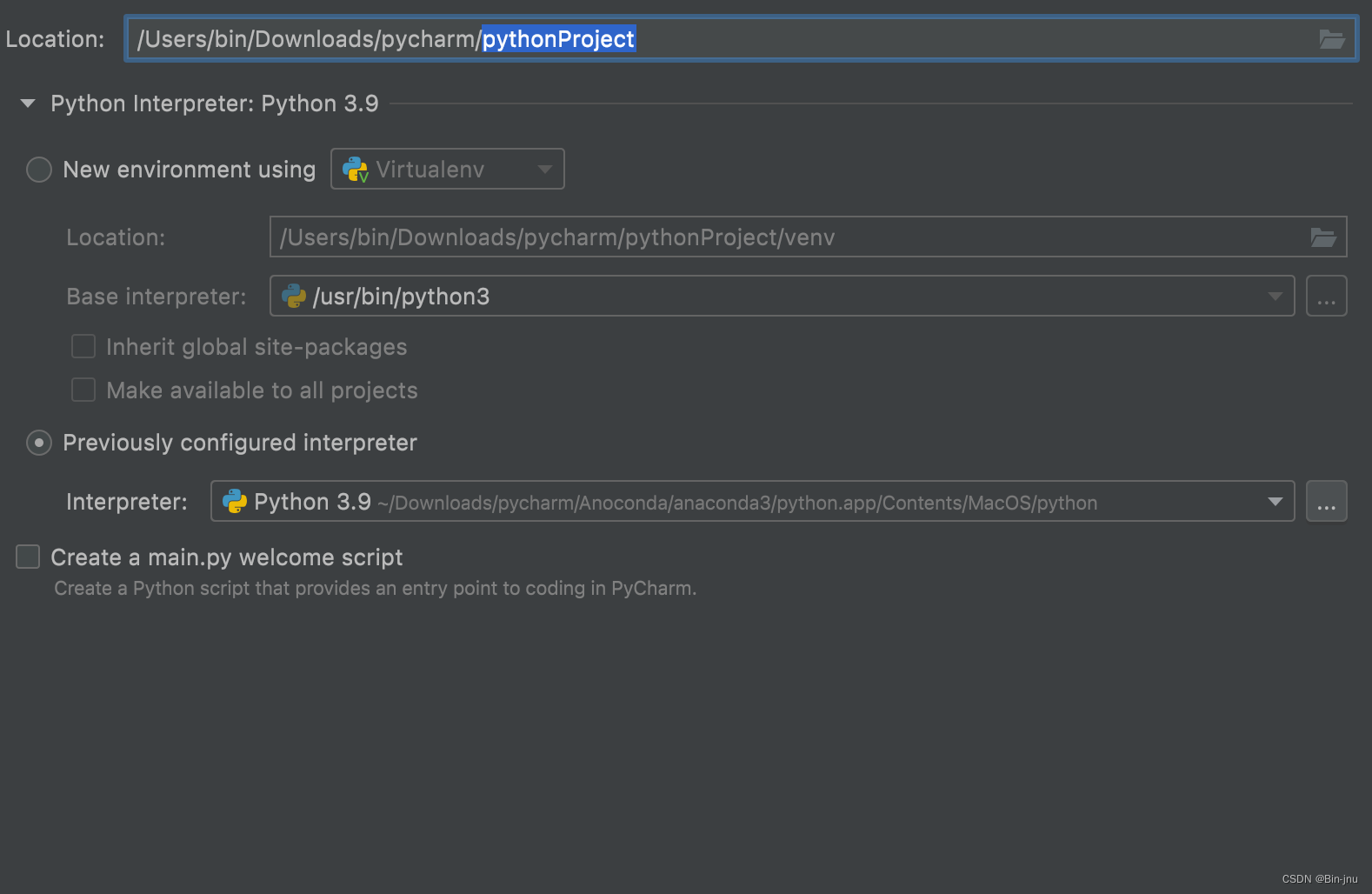Check Create a main.py welcome script

[28, 557]
